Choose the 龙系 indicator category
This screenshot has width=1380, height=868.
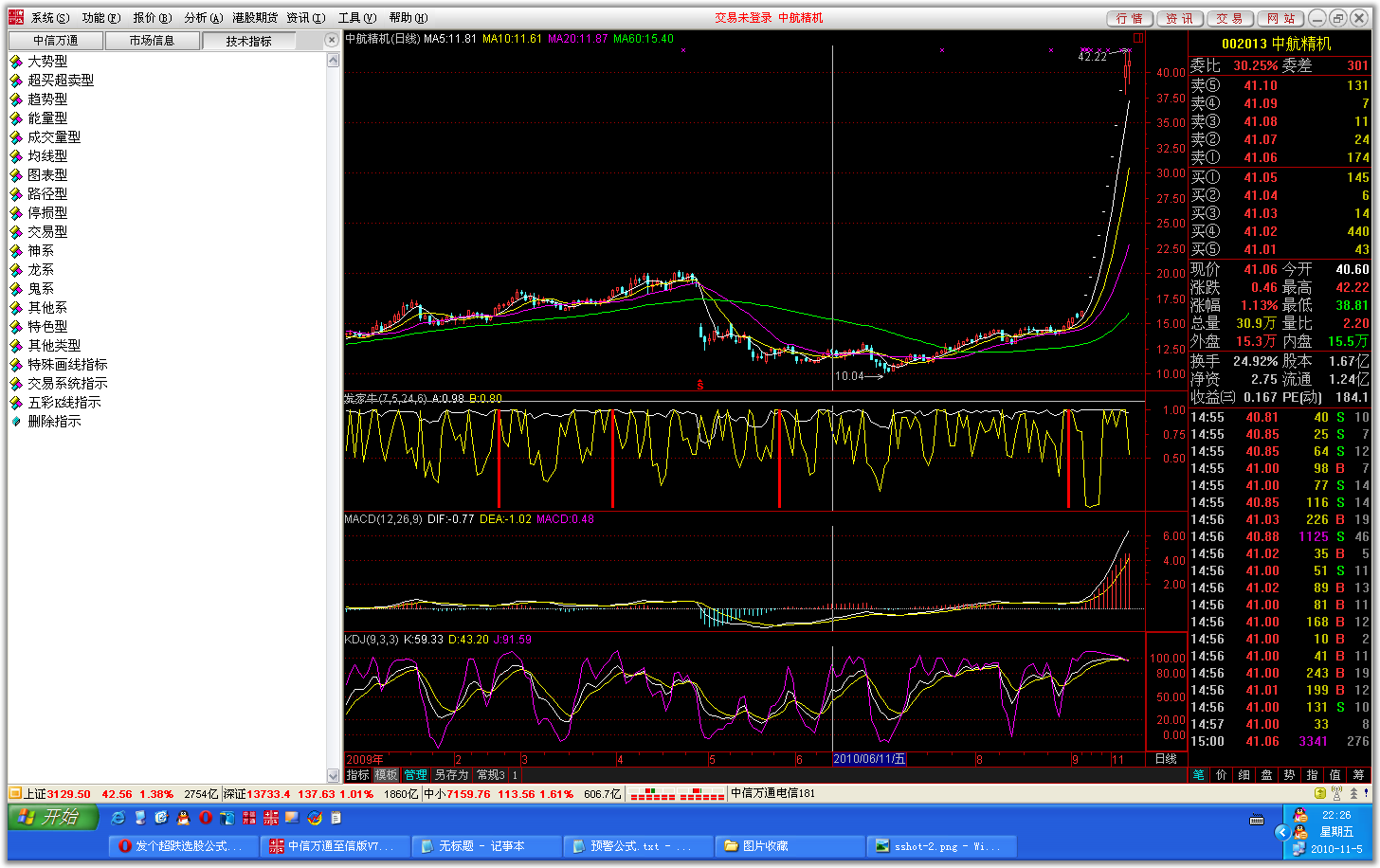pos(41,270)
